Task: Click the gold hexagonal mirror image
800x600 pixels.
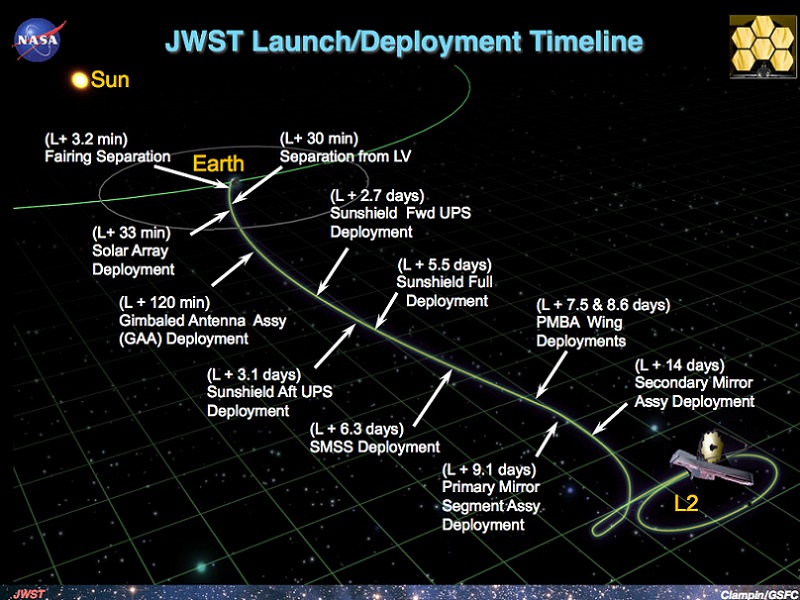Action: pyautogui.click(x=762, y=46)
